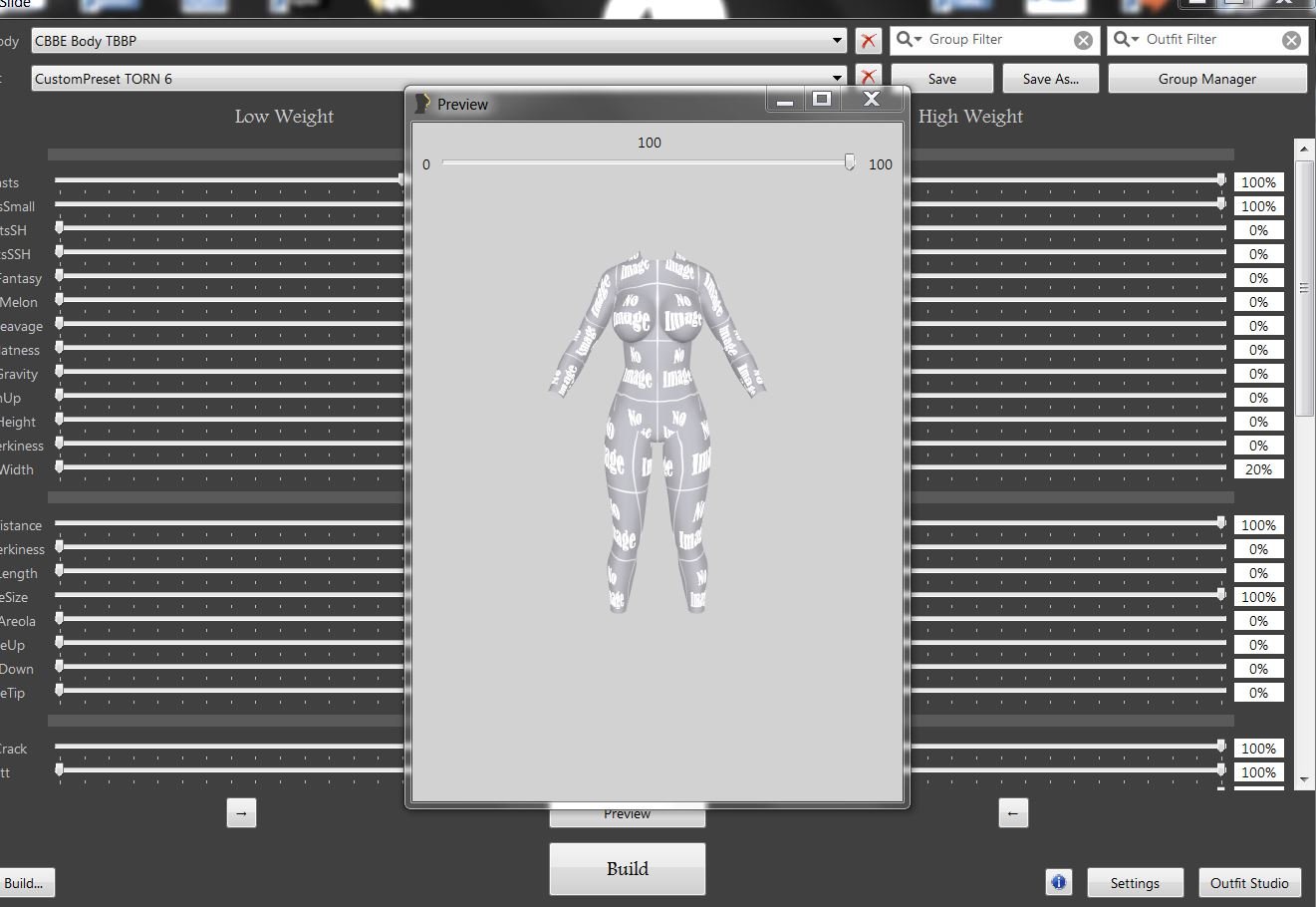Expand the CustomPreset TORN 6 preset dropdown

pos(837,78)
